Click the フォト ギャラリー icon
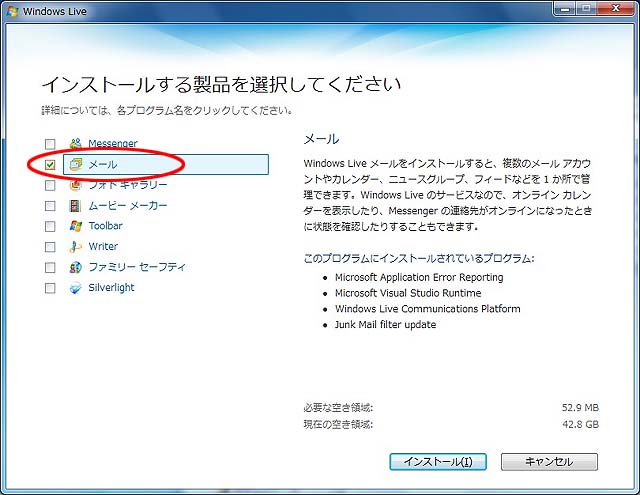This screenshot has width=640, height=495. click(75, 185)
